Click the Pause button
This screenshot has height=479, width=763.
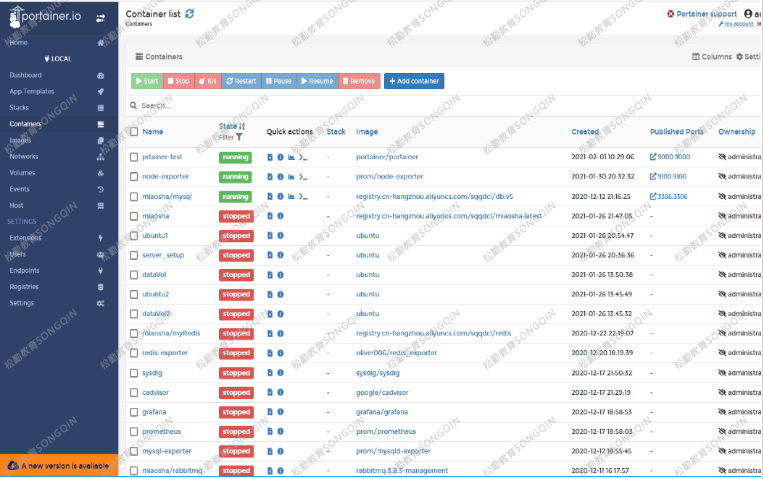click(279, 81)
